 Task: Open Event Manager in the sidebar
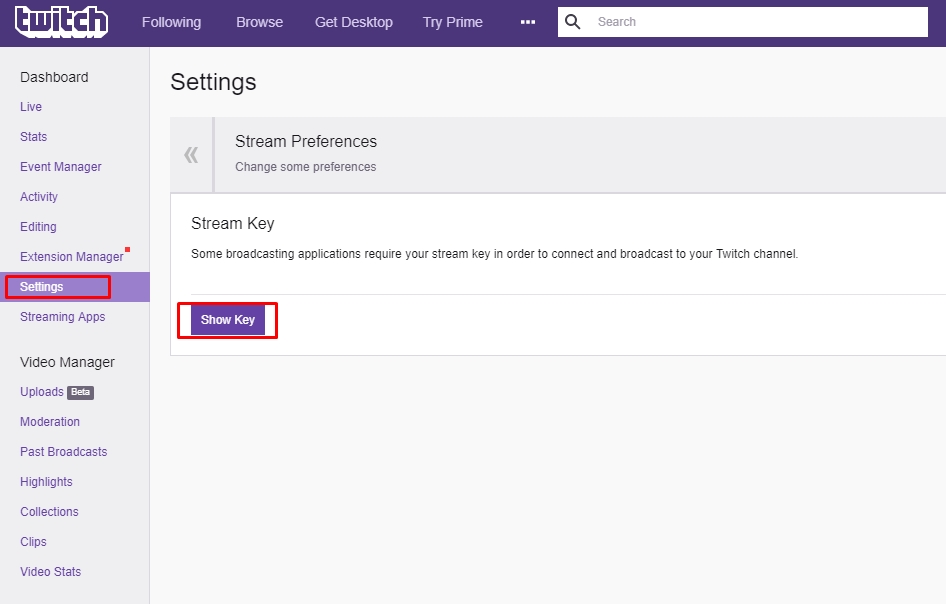coord(60,167)
